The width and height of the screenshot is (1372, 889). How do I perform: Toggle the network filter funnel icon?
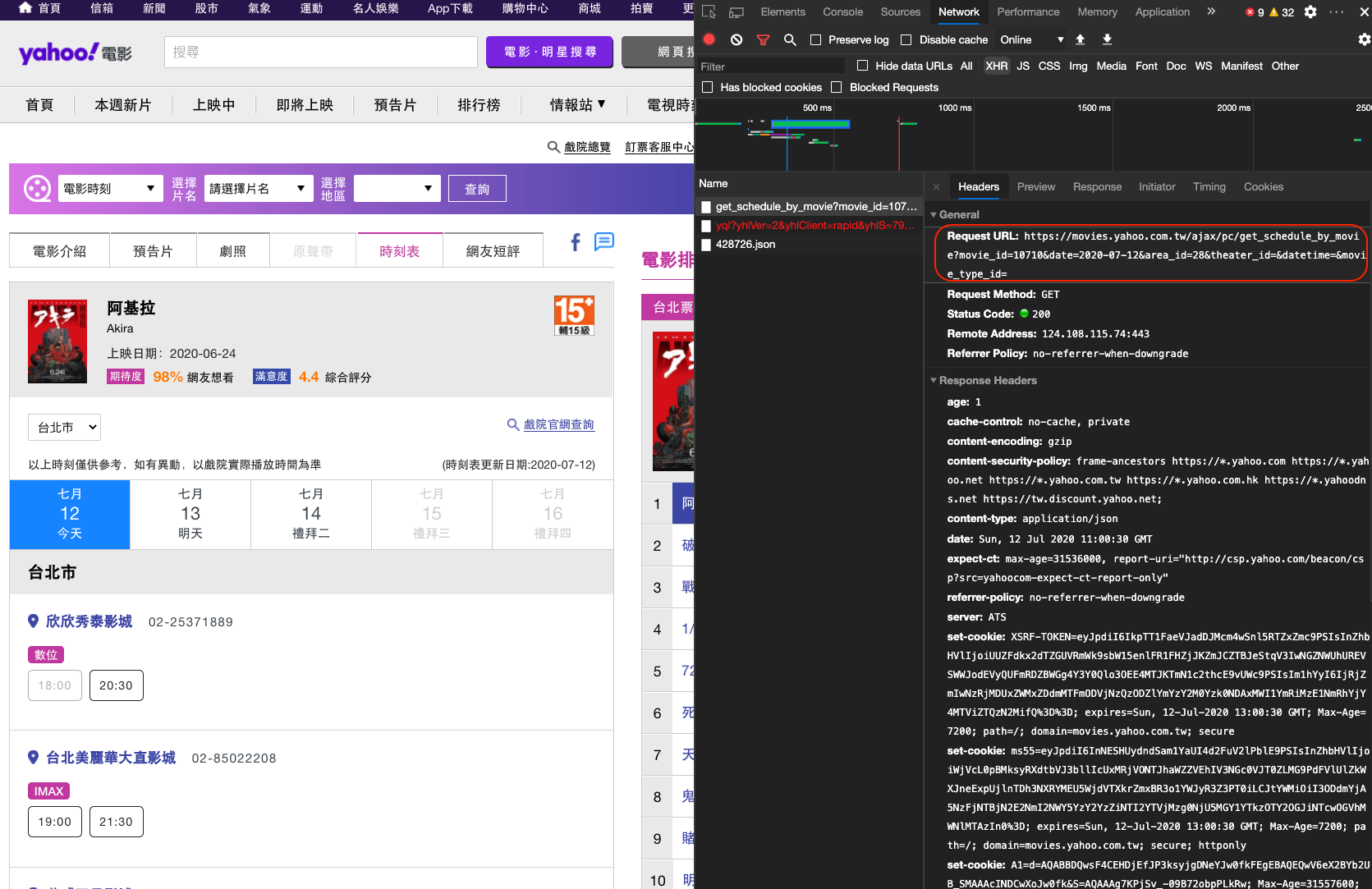tap(763, 39)
